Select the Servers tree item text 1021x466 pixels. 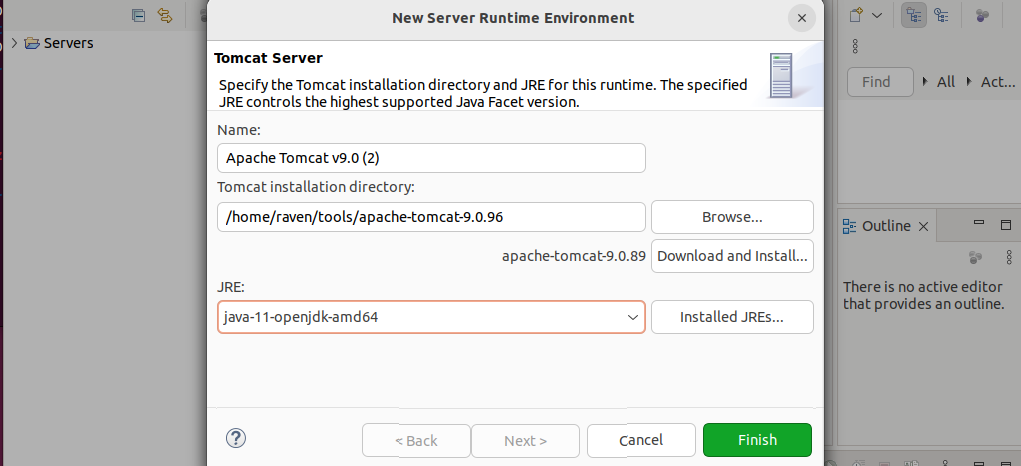click(68, 43)
